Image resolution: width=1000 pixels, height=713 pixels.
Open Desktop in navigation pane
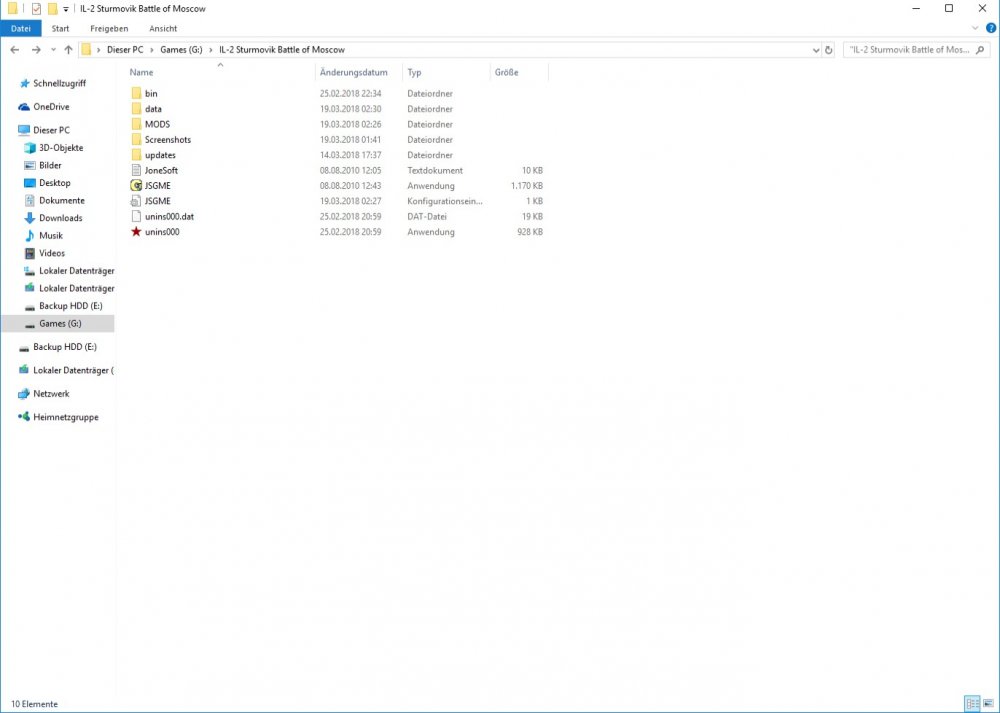coord(47,182)
